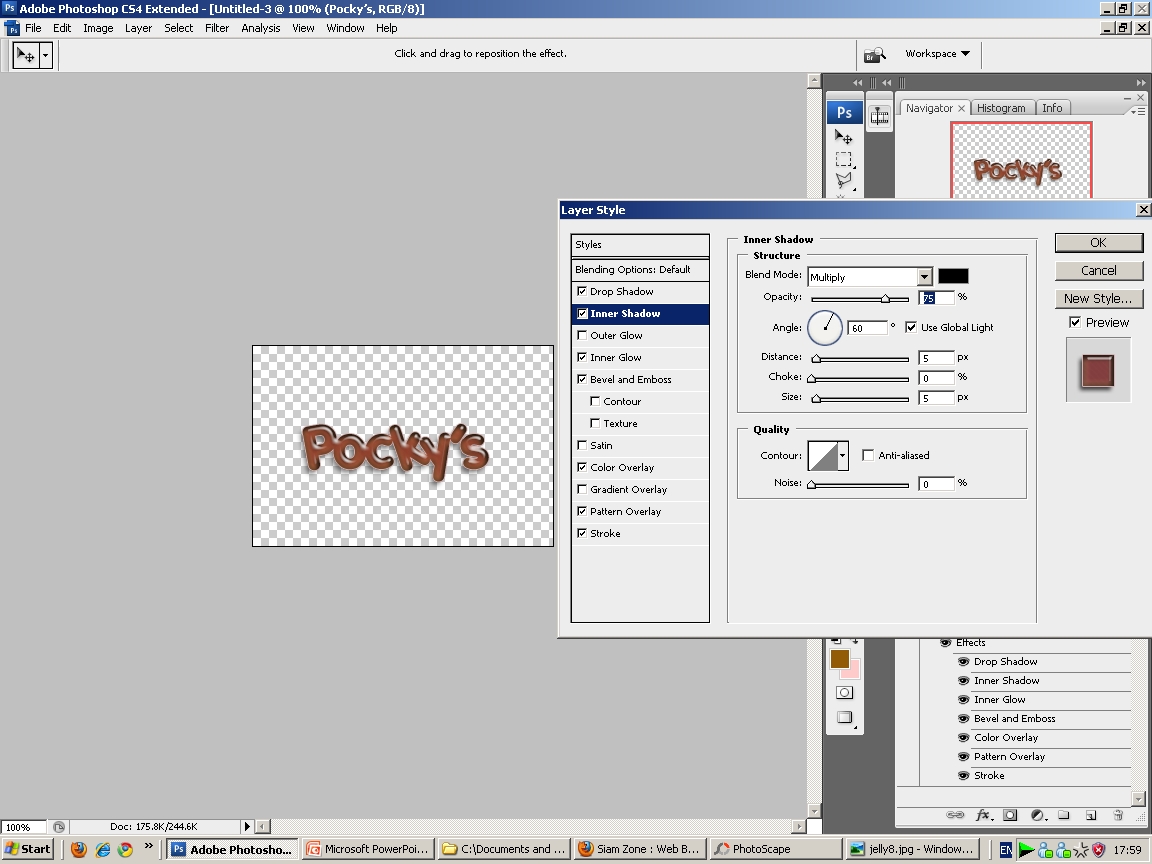This screenshot has width=1152, height=864.
Task: Launch Adobe Bridge from options bar
Action: click(874, 54)
